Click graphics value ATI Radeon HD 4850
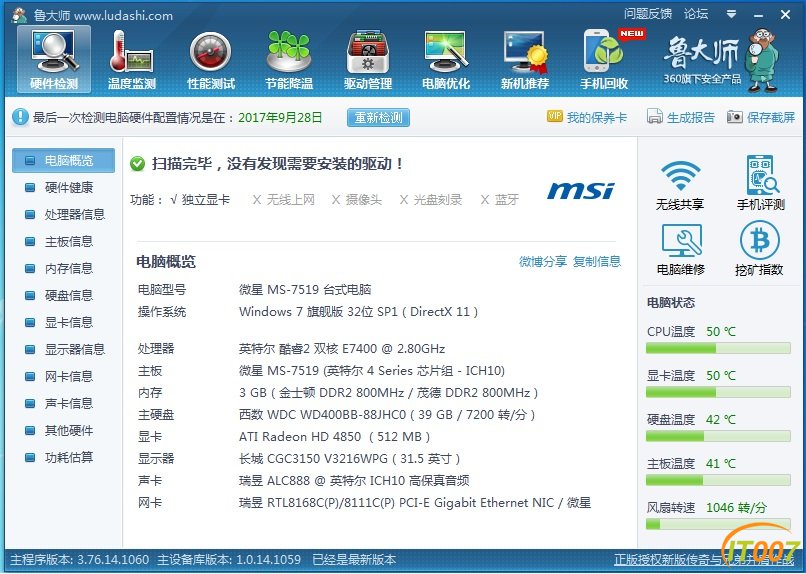 coord(334,437)
